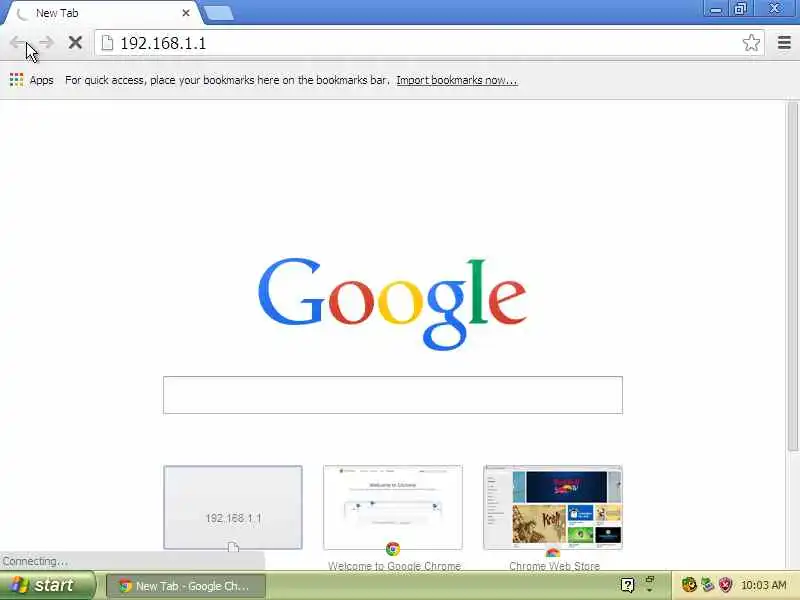Click the Connecting status text
800x600 pixels.
(x=35, y=561)
